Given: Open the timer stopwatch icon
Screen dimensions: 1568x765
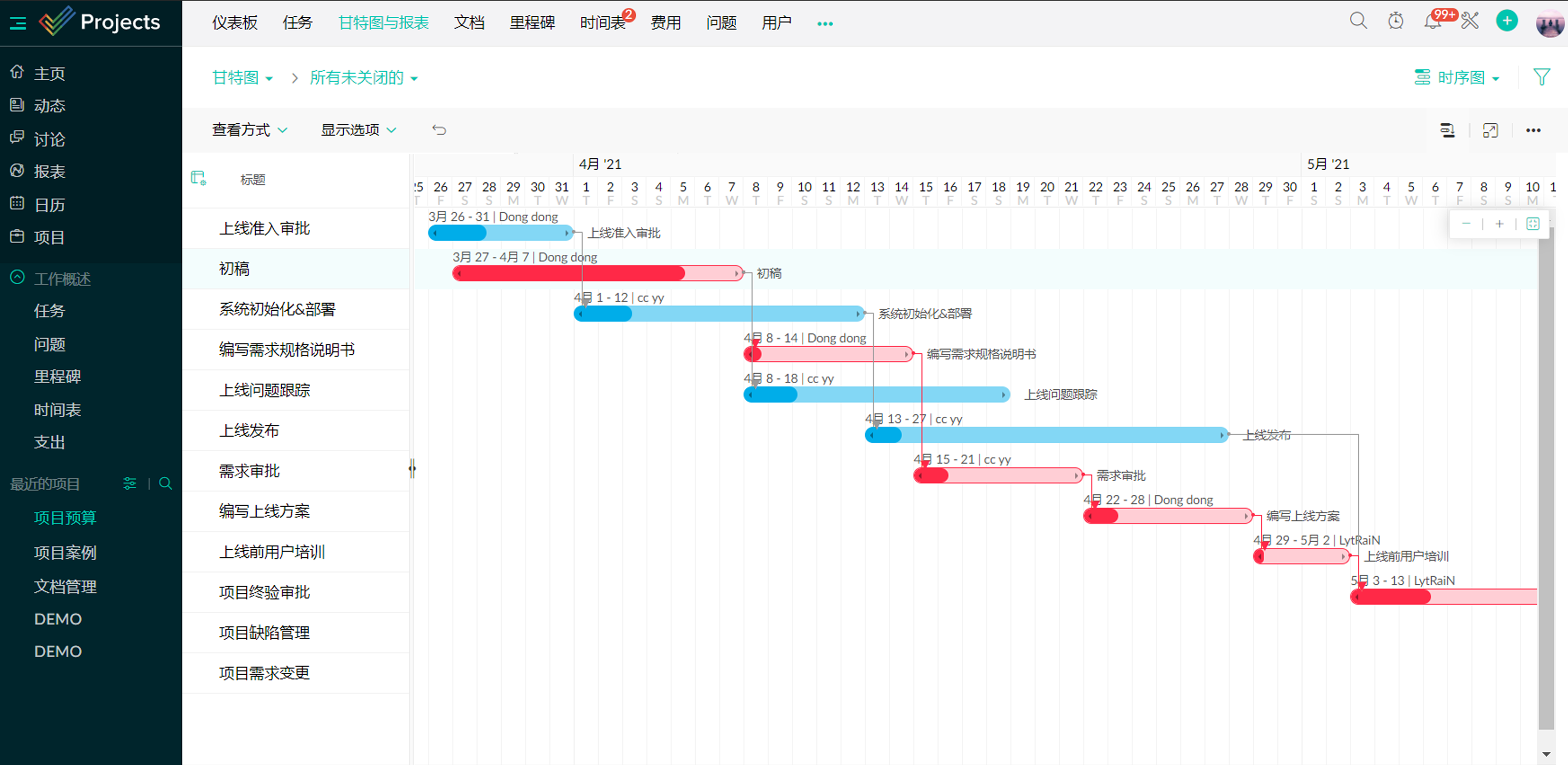Looking at the screenshot, I should click(1395, 21).
